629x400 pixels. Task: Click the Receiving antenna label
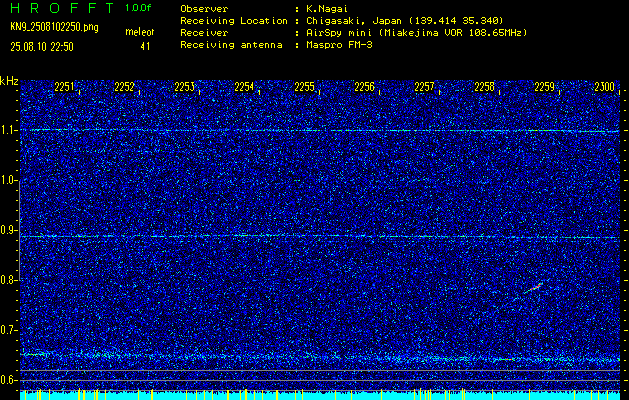[x=231, y=45]
